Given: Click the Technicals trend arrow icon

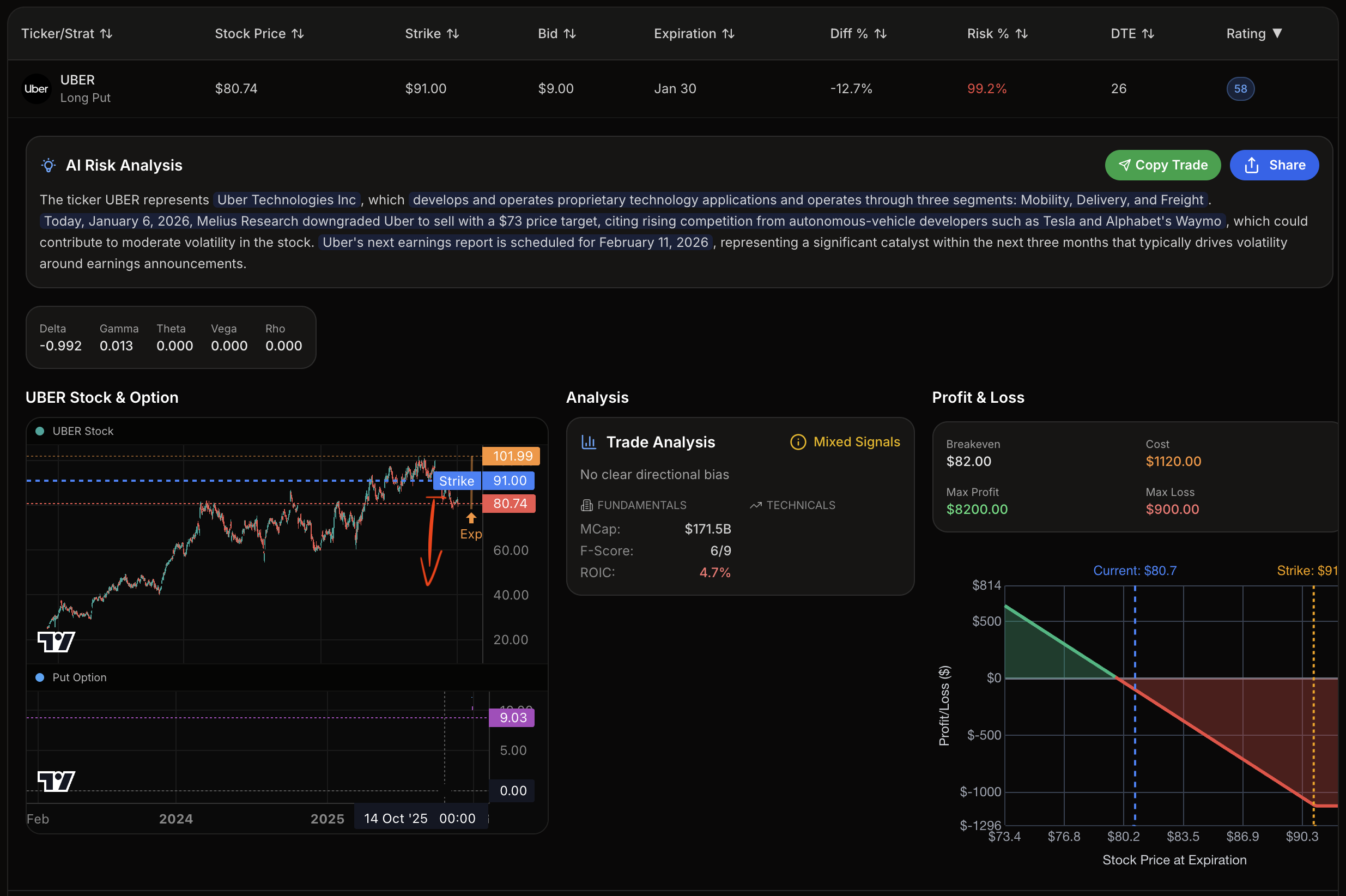Looking at the screenshot, I should [756, 505].
